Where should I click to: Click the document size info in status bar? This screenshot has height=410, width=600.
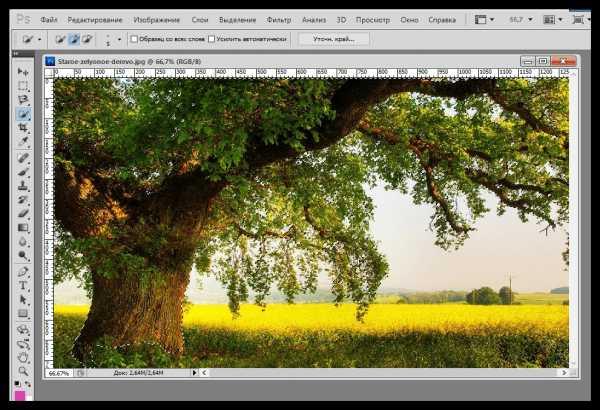[139, 372]
